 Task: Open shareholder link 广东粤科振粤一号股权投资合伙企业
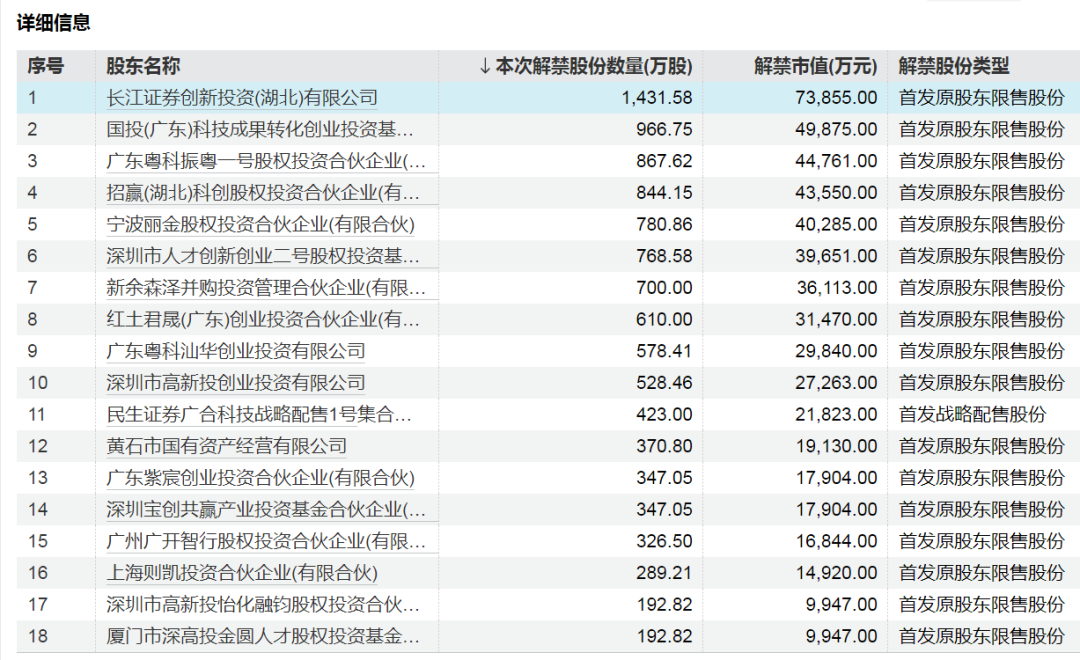tap(266, 161)
